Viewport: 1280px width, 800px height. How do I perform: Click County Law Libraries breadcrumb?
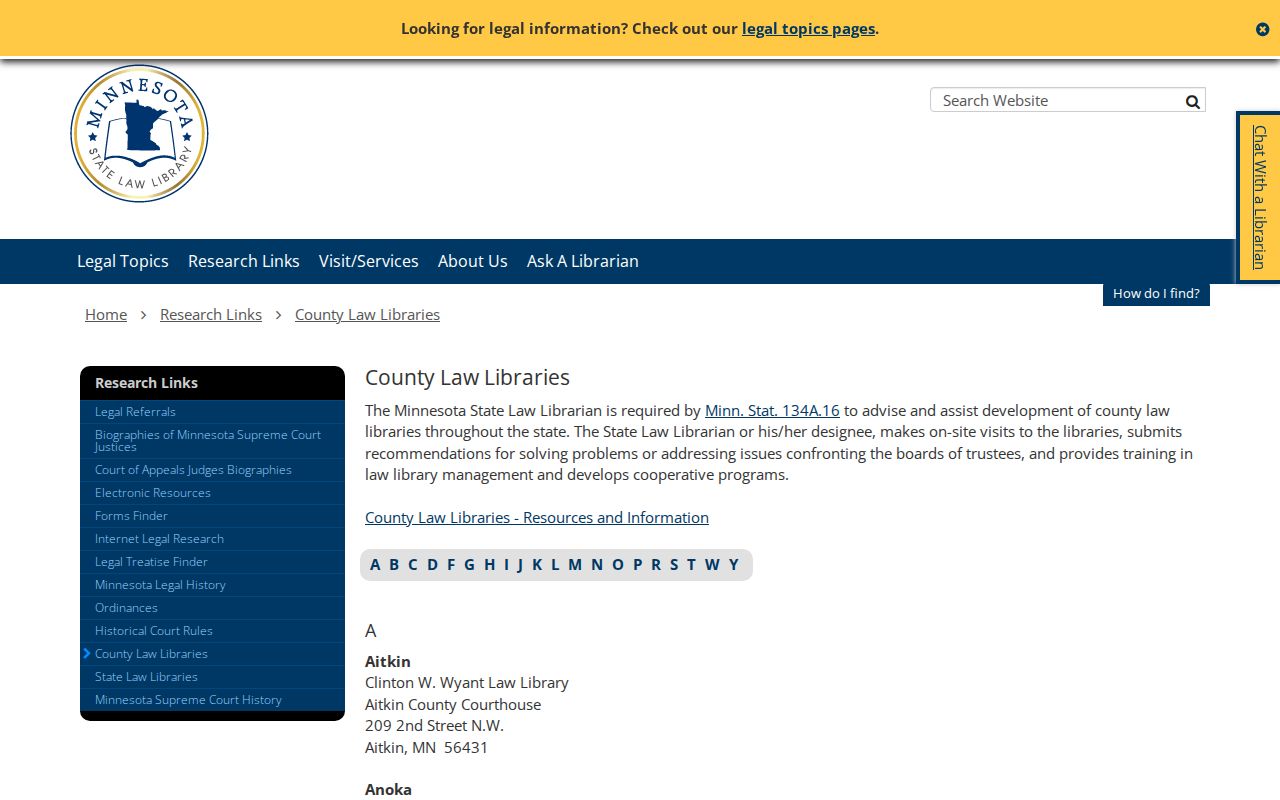[367, 314]
